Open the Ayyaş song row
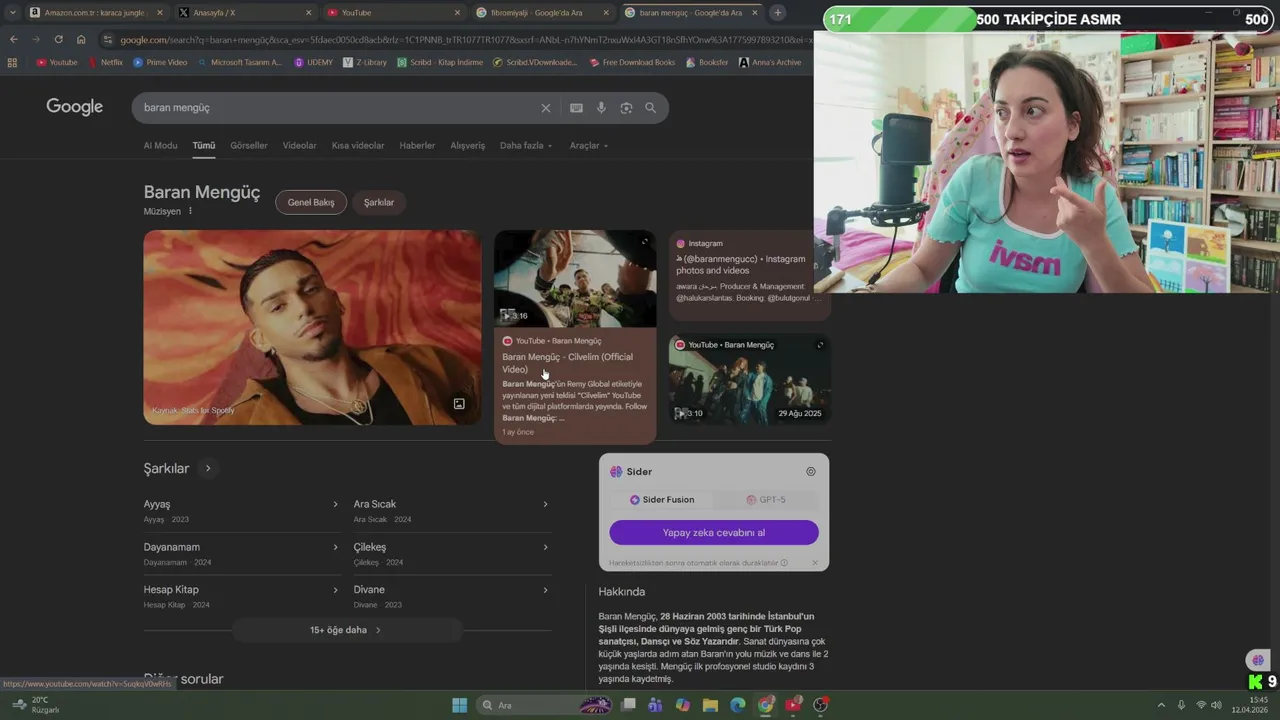Screen dimensions: 1280x720 click(241, 511)
